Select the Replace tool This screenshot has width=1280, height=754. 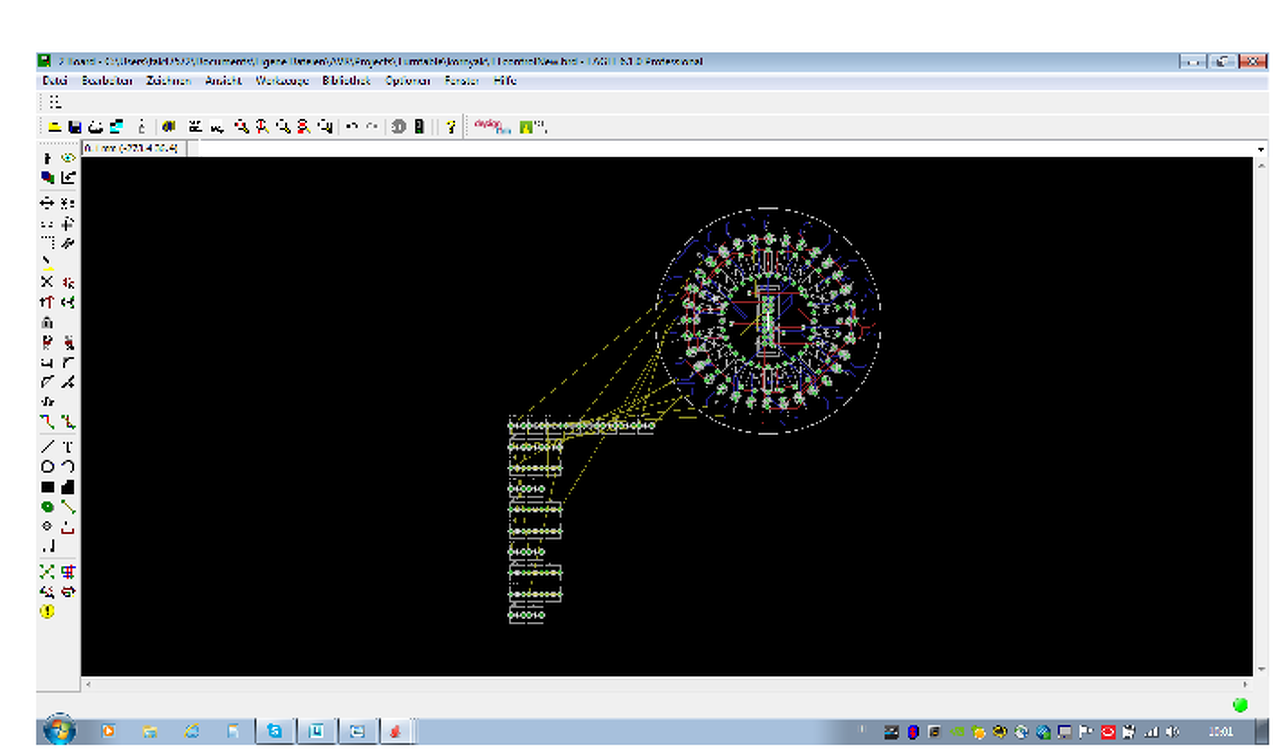click(x=68, y=302)
